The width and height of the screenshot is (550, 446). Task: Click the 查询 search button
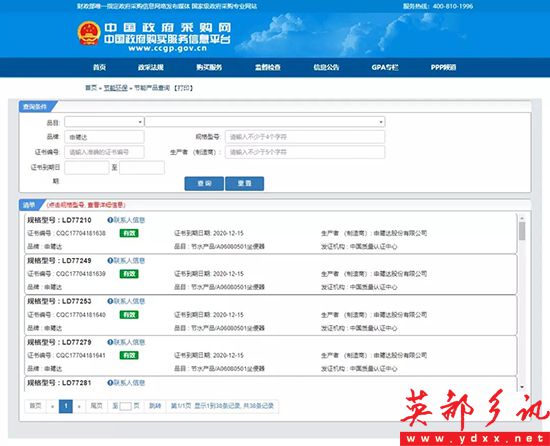point(204,183)
